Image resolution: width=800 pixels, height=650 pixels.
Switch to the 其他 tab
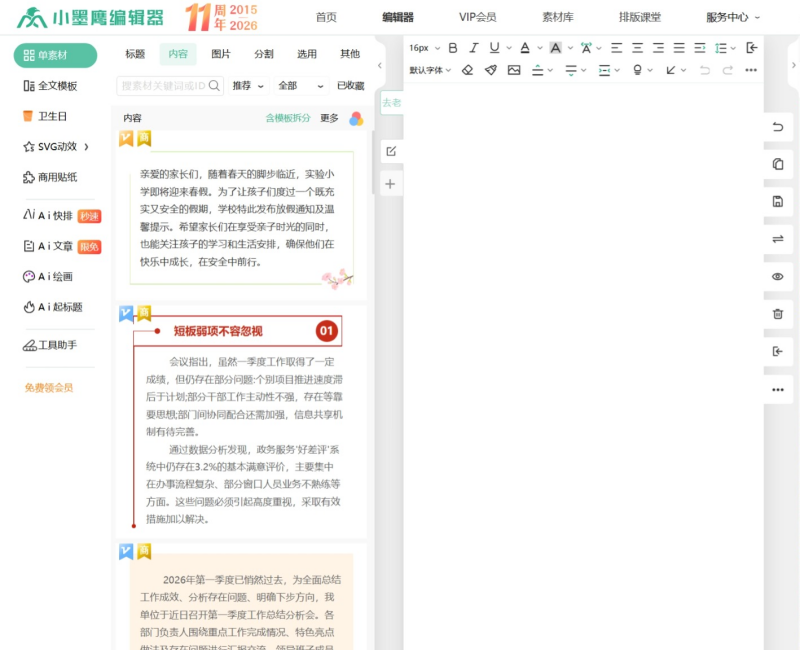350,54
